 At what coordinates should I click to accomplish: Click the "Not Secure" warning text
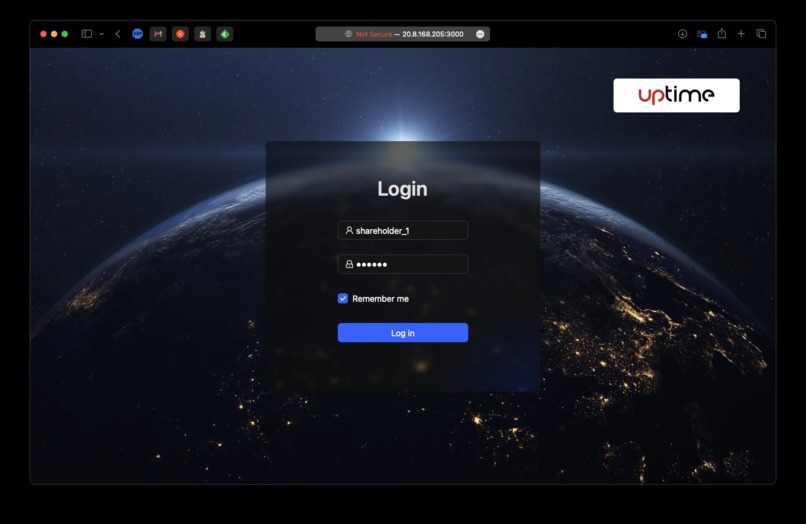click(x=374, y=34)
